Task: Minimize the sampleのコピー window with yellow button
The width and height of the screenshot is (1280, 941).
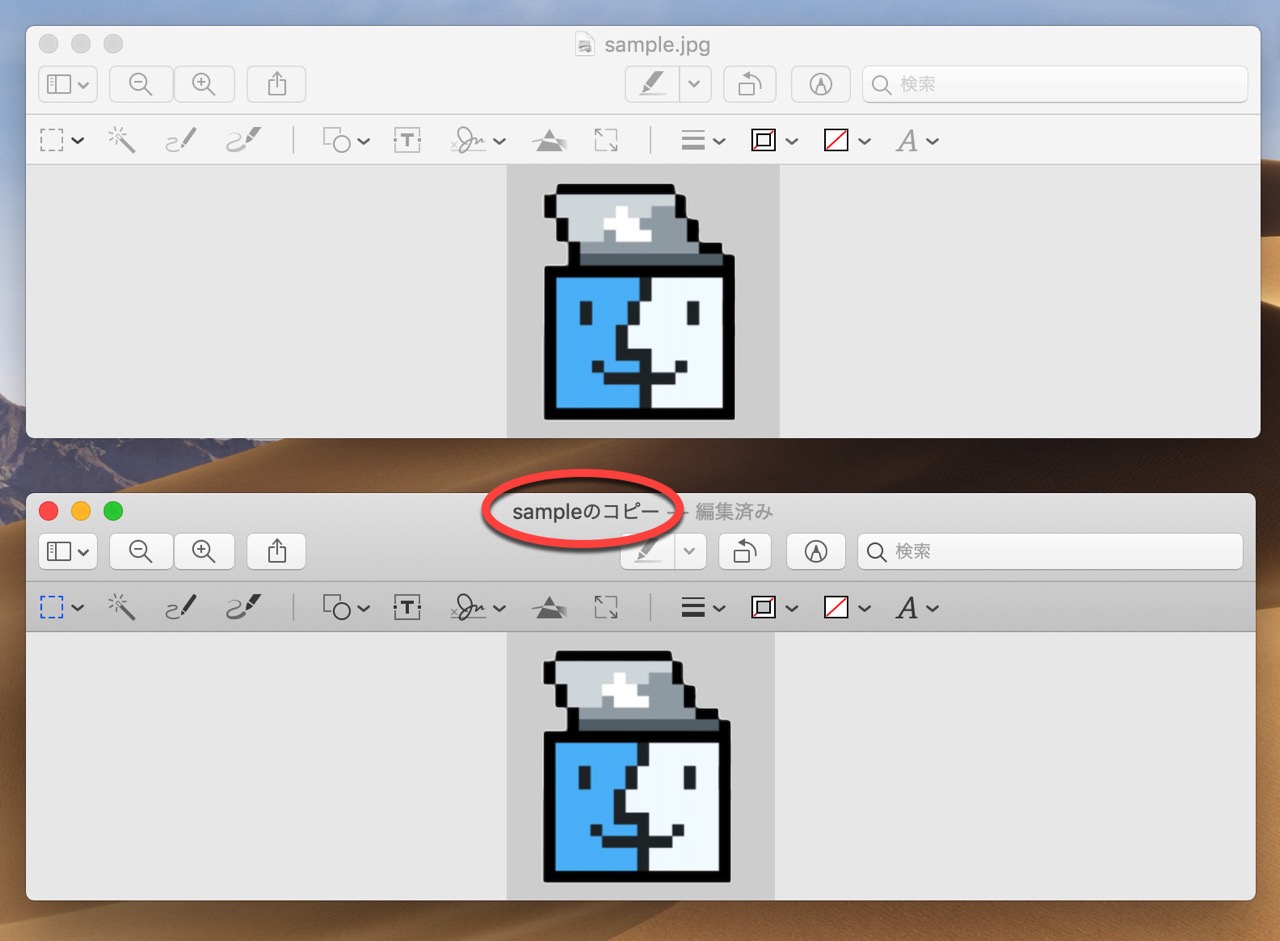Action: (81, 511)
